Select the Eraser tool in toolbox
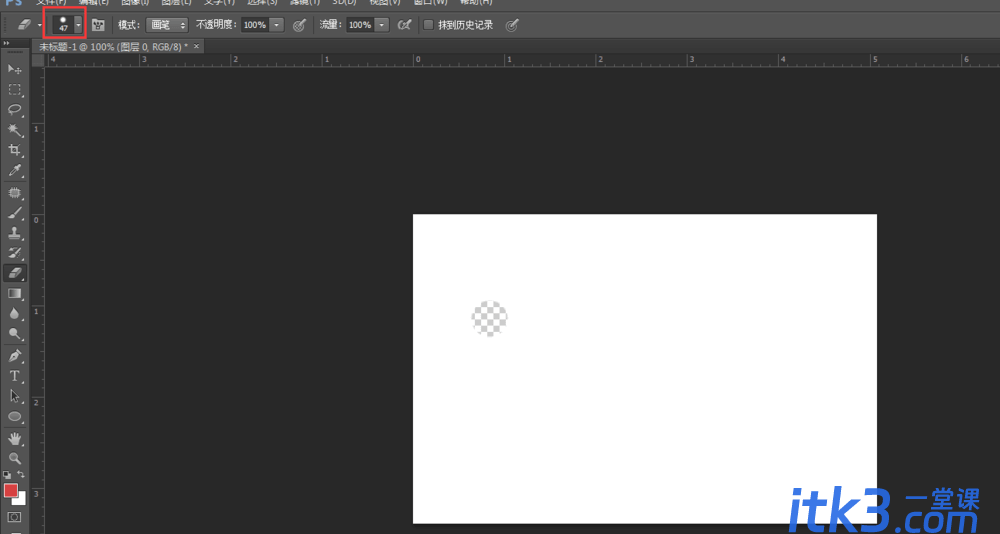The image size is (1000, 534). pos(15,273)
